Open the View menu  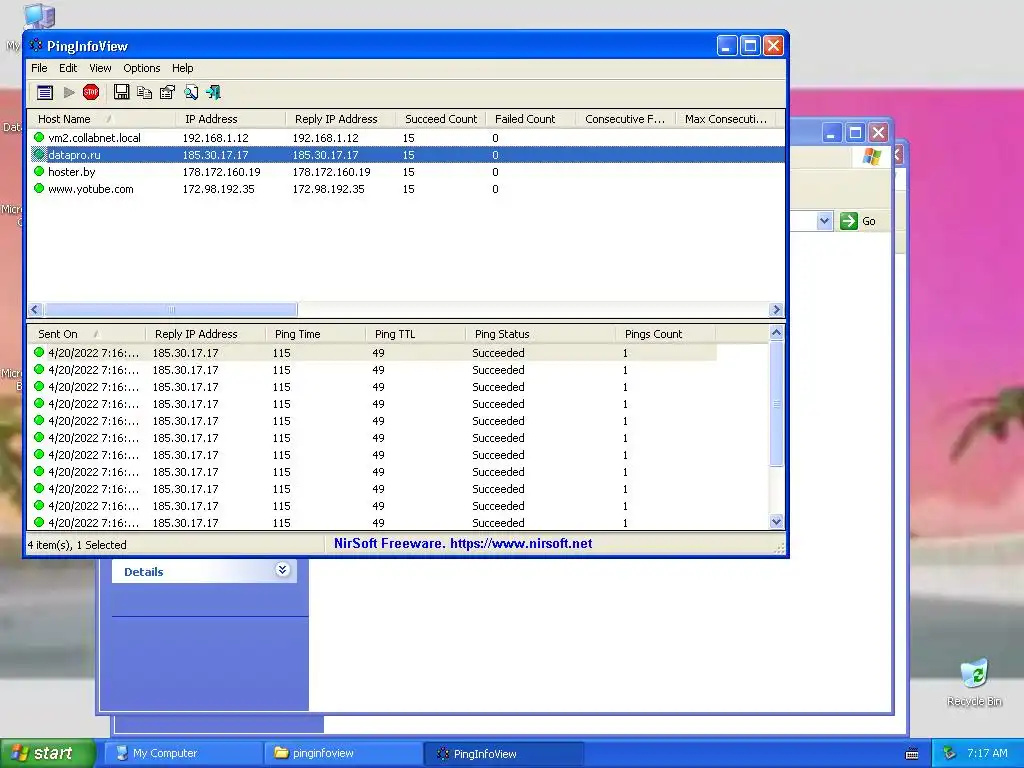tap(100, 68)
